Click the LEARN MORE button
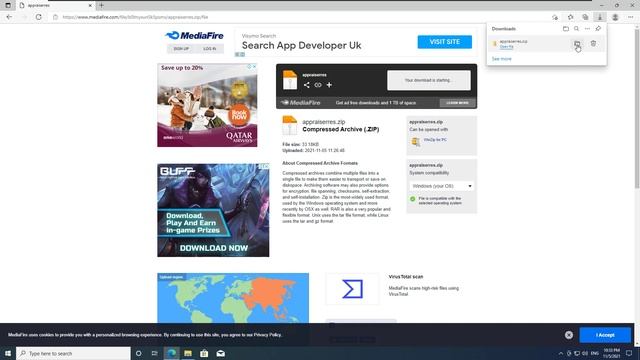 click(x=457, y=103)
